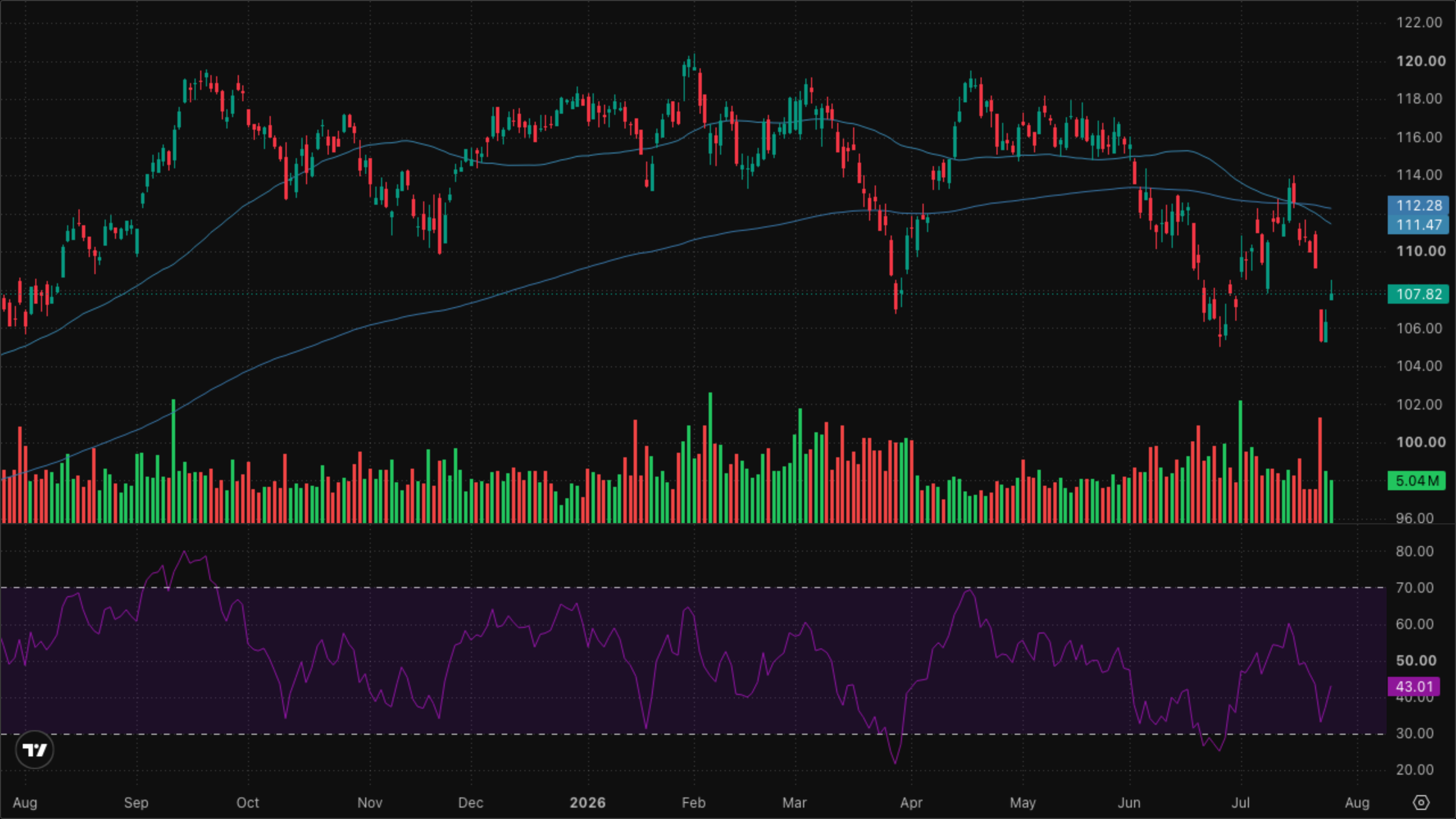Select the 111.47 moving average price label
The image size is (1456, 819).
coord(1418,225)
